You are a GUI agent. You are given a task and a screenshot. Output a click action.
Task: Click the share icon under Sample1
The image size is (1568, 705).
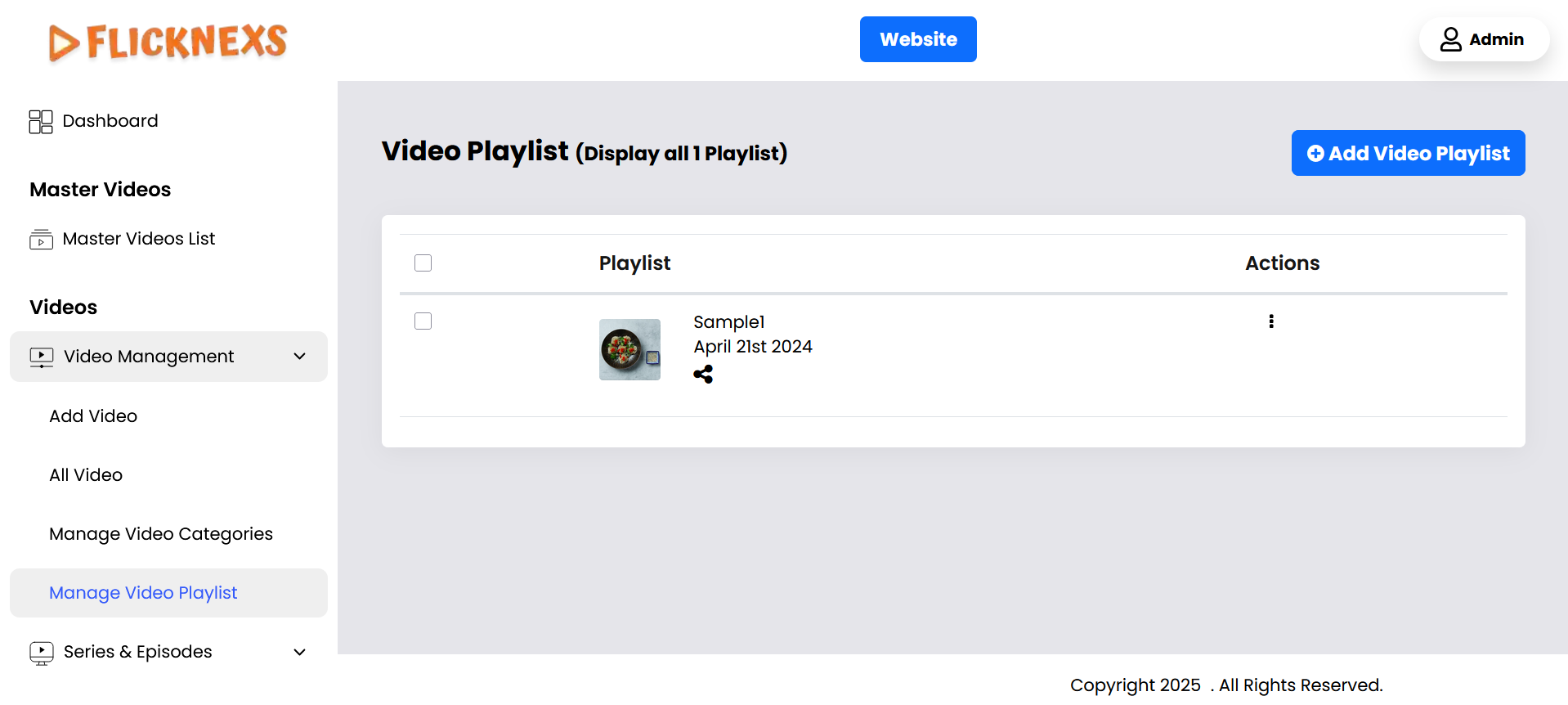[x=703, y=375]
